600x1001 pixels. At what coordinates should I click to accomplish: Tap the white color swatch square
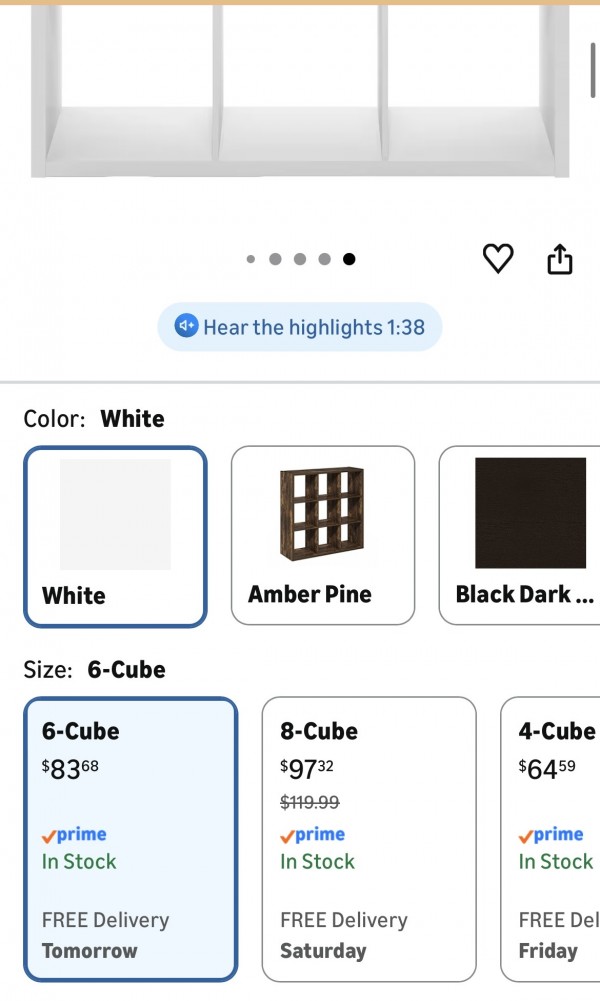pyautogui.click(x=115, y=514)
